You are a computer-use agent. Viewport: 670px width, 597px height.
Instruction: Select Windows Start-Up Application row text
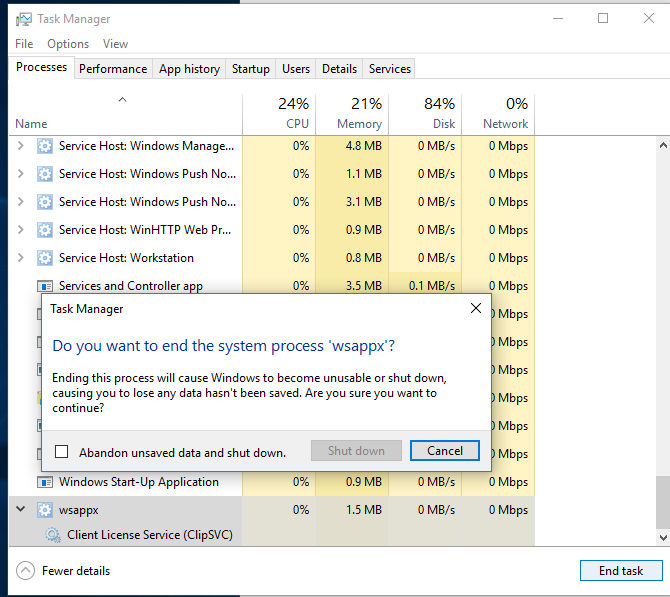pyautogui.click(x=138, y=482)
